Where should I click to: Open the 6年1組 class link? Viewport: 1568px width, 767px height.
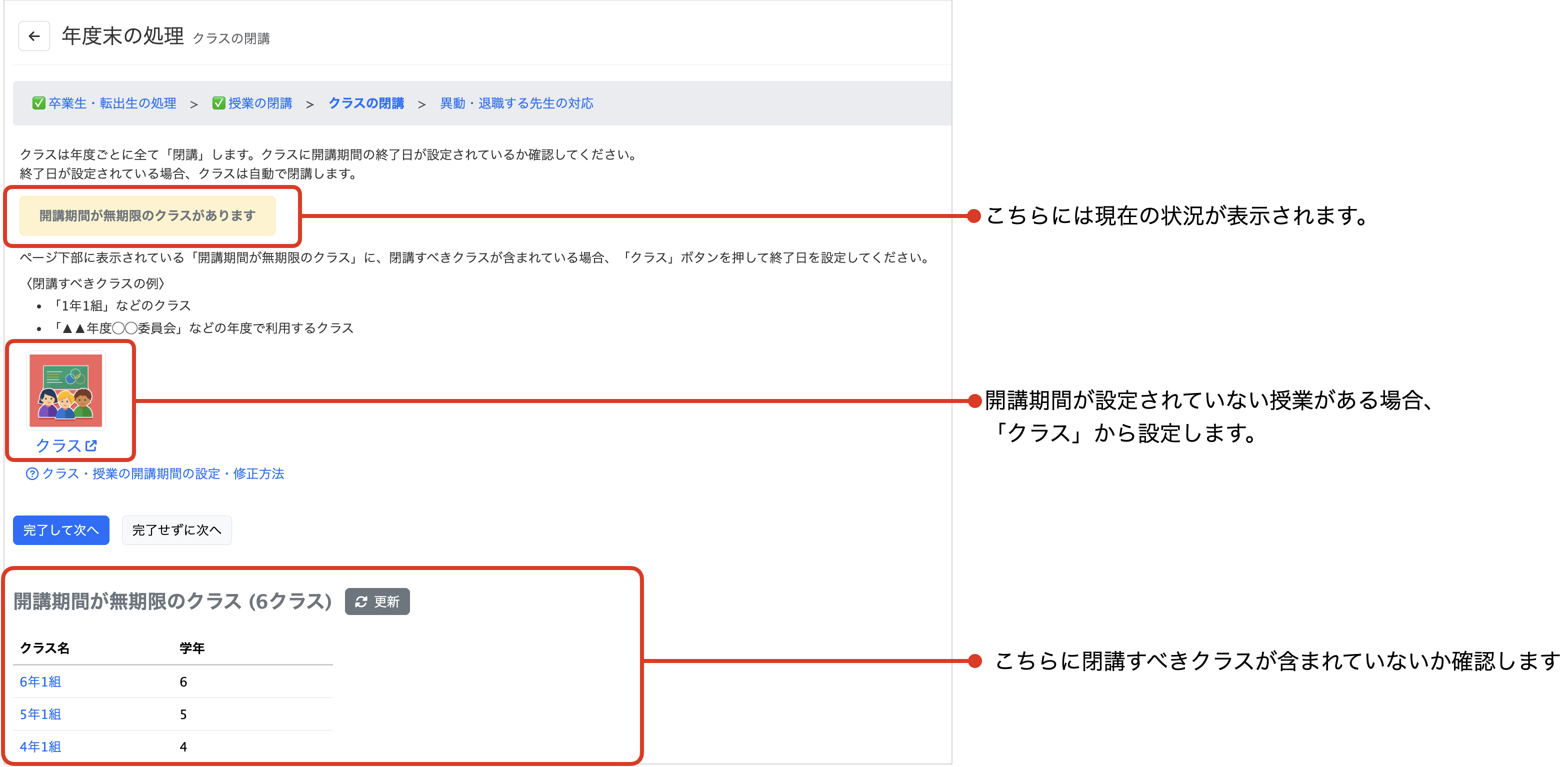tap(40, 682)
